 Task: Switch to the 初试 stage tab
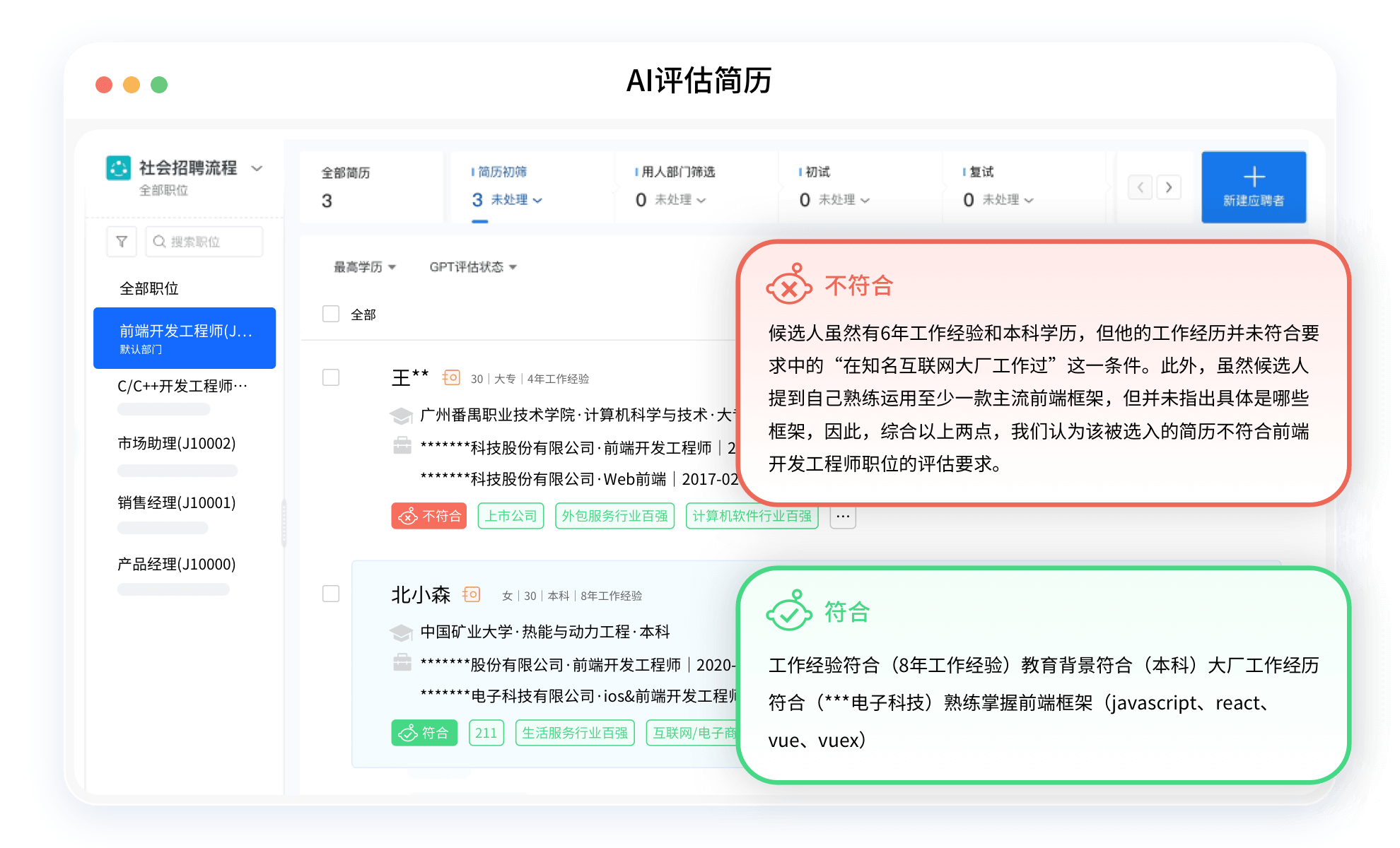[x=834, y=187]
